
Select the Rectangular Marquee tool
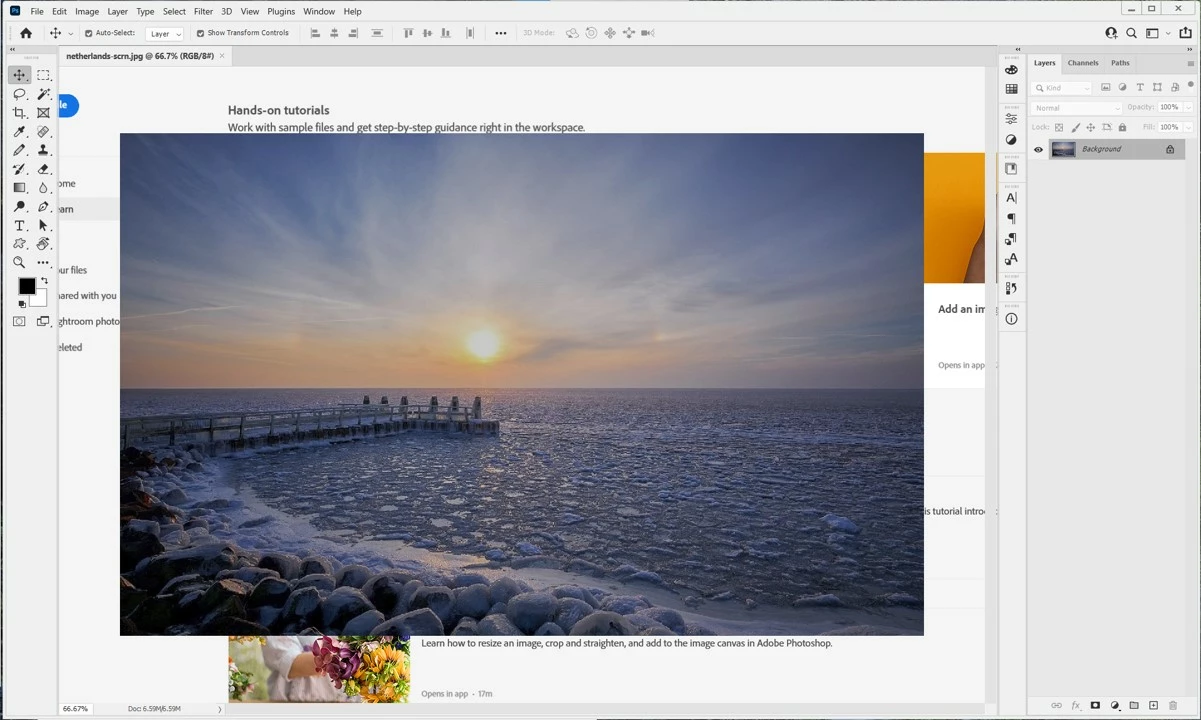point(43,75)
